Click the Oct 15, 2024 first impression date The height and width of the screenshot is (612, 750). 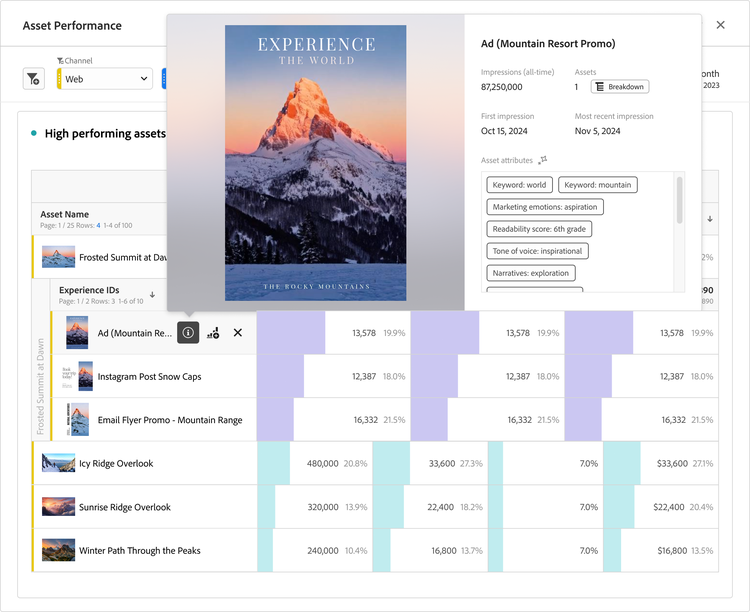coord(504,131)
